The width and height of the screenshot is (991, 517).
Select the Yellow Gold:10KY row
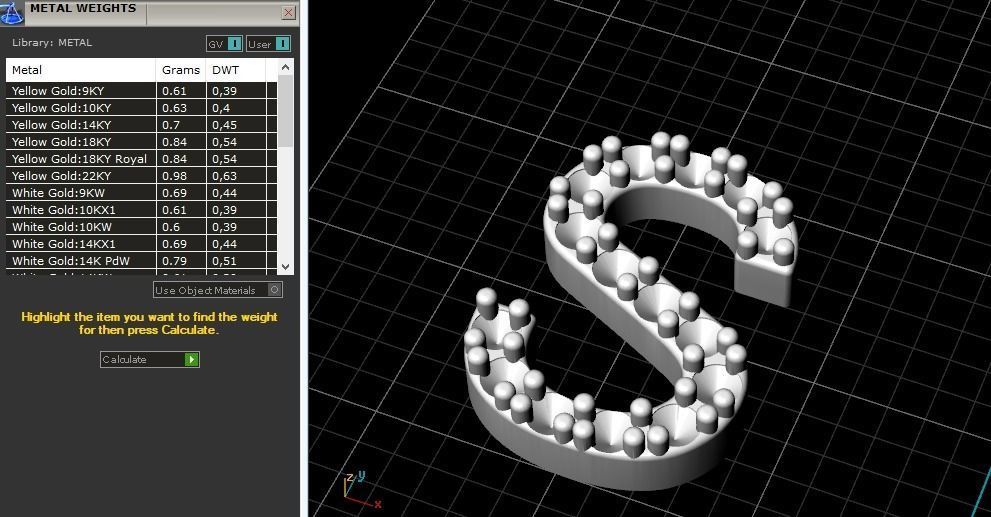[x=142, y=108]
